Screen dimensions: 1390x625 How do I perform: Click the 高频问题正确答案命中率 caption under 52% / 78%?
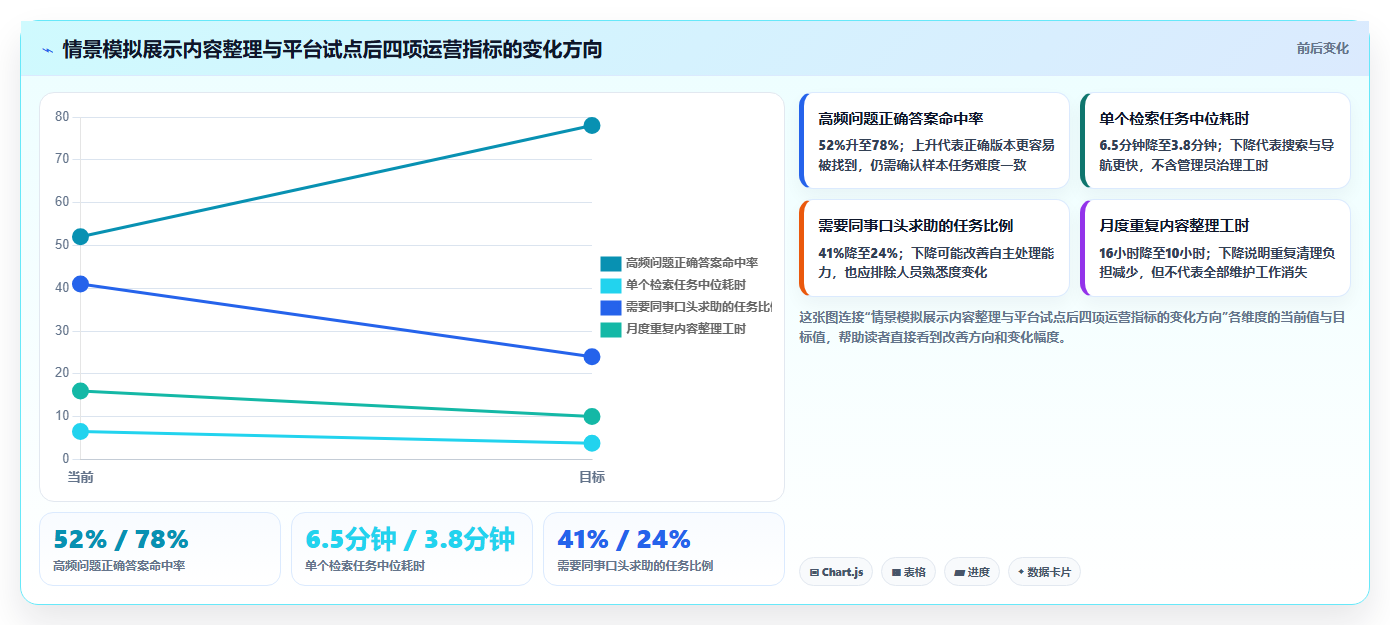click(x=119, y=566)
